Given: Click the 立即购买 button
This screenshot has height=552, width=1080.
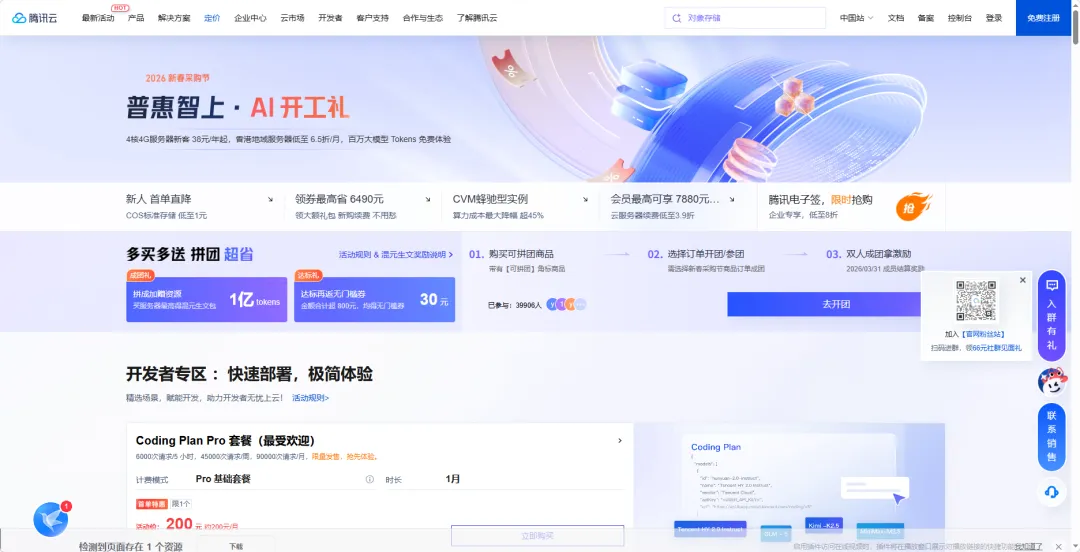Looking at the screenshot, I should point(537,535).
